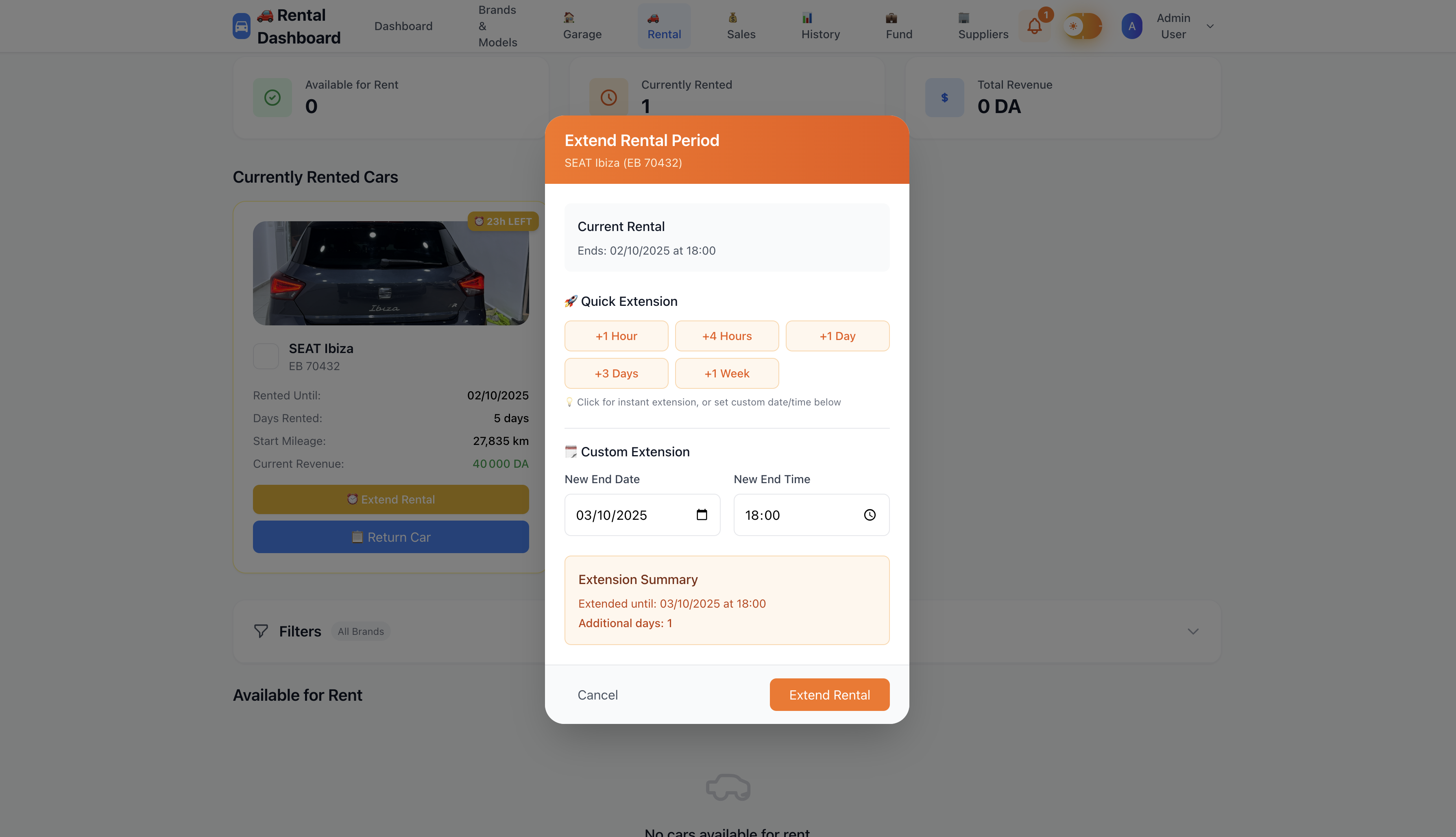The image size is (1456, 837).
Task: Click the blue car logo icon
Action: tap(242, 26)
